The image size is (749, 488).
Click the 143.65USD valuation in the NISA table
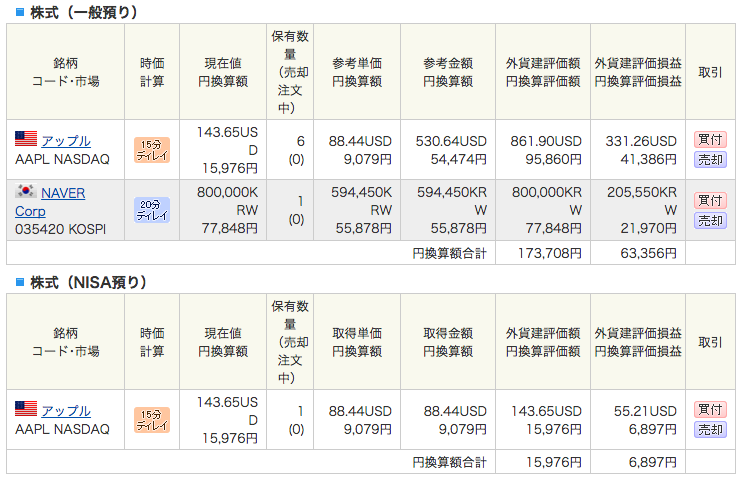pyautogui.click(x=546, y=411)
